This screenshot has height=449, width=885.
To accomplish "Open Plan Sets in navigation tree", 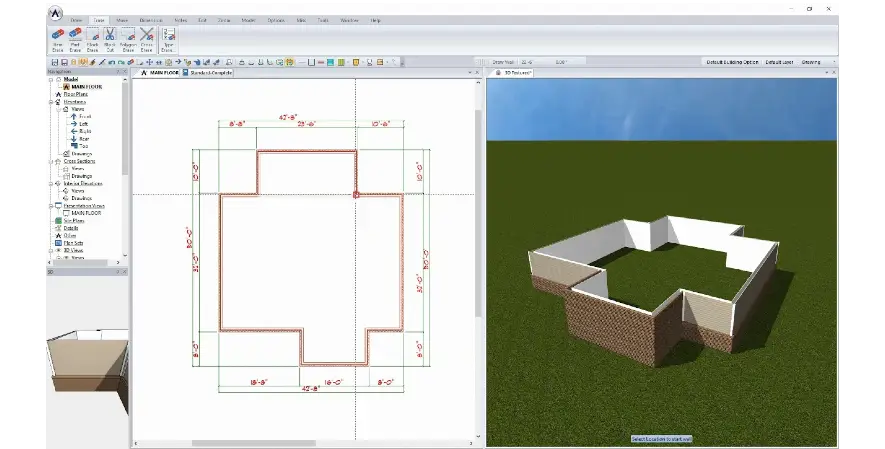I will point(73,243).
